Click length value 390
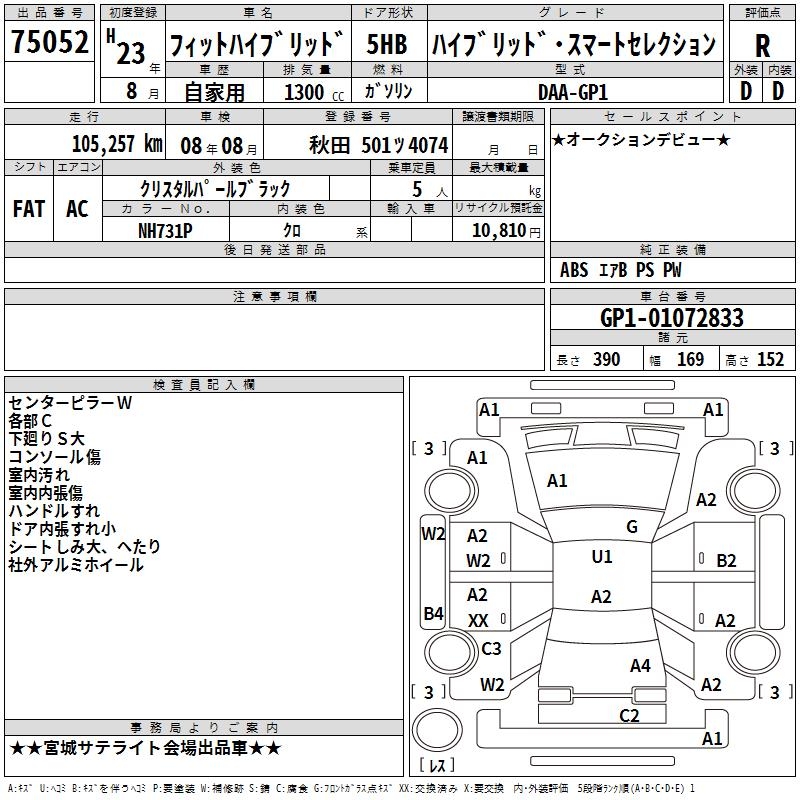This screenshot has width=800, height=800. [x=607, y=360]
